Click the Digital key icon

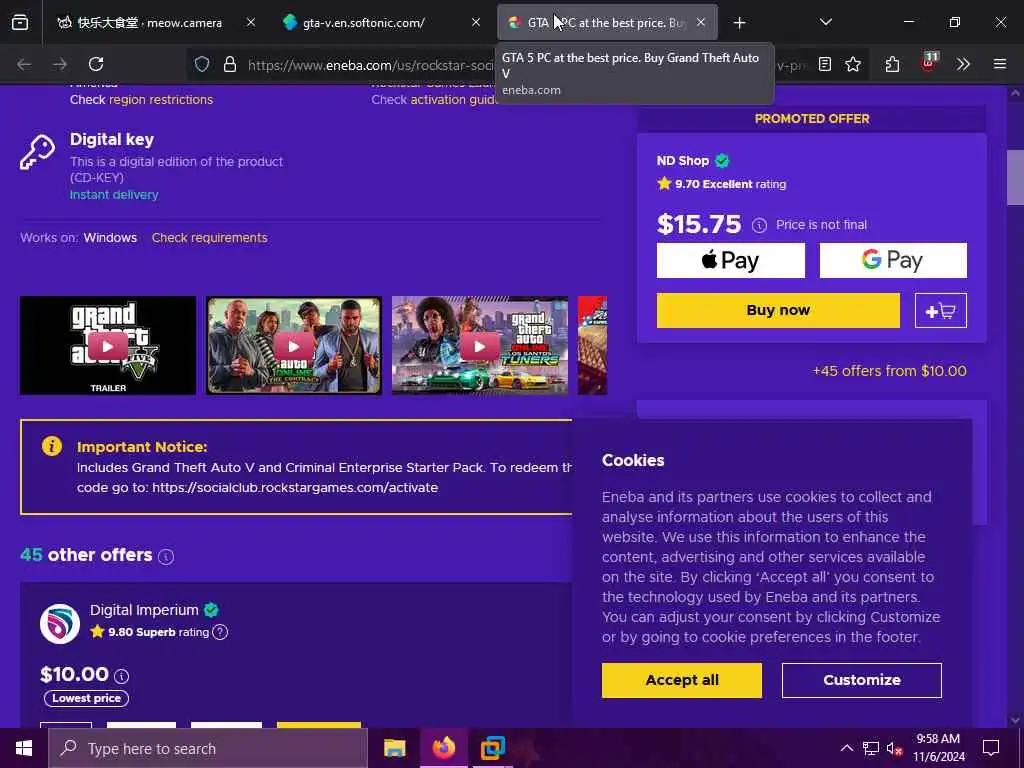(x=37, y=152)
